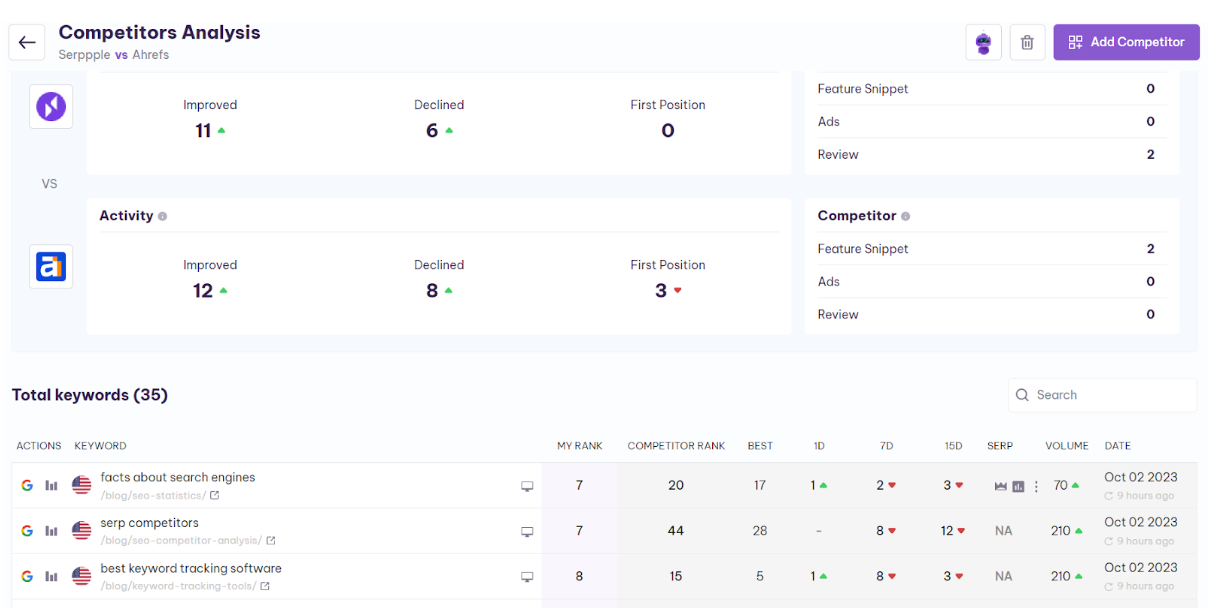
Task: Click US flag on facts about search engines row
Action: click(82, 486)
